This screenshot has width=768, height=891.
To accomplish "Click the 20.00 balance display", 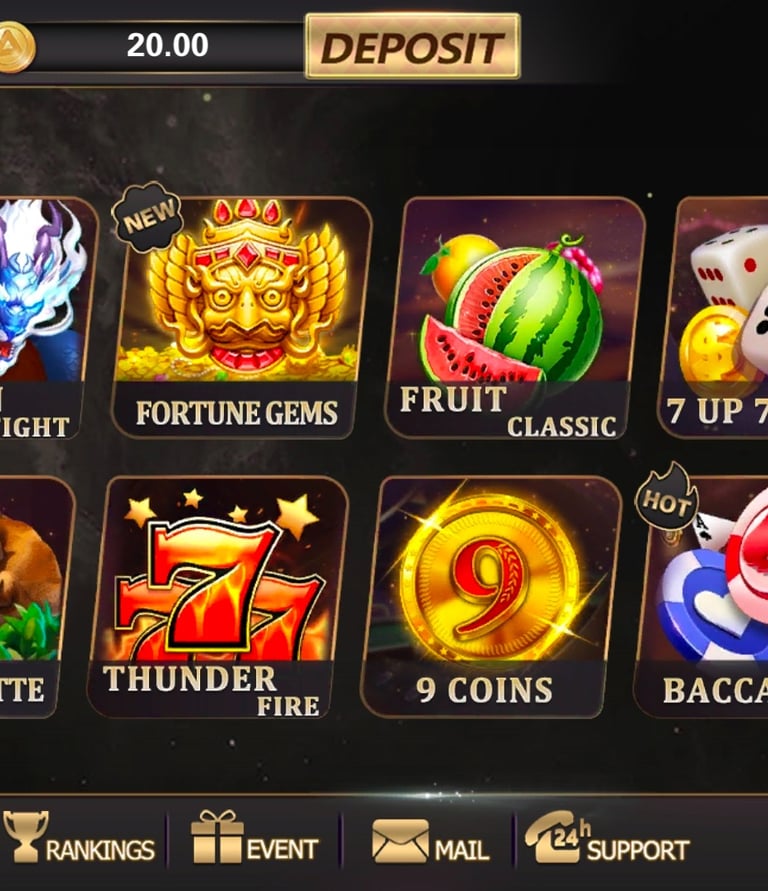I will point(168,45).
